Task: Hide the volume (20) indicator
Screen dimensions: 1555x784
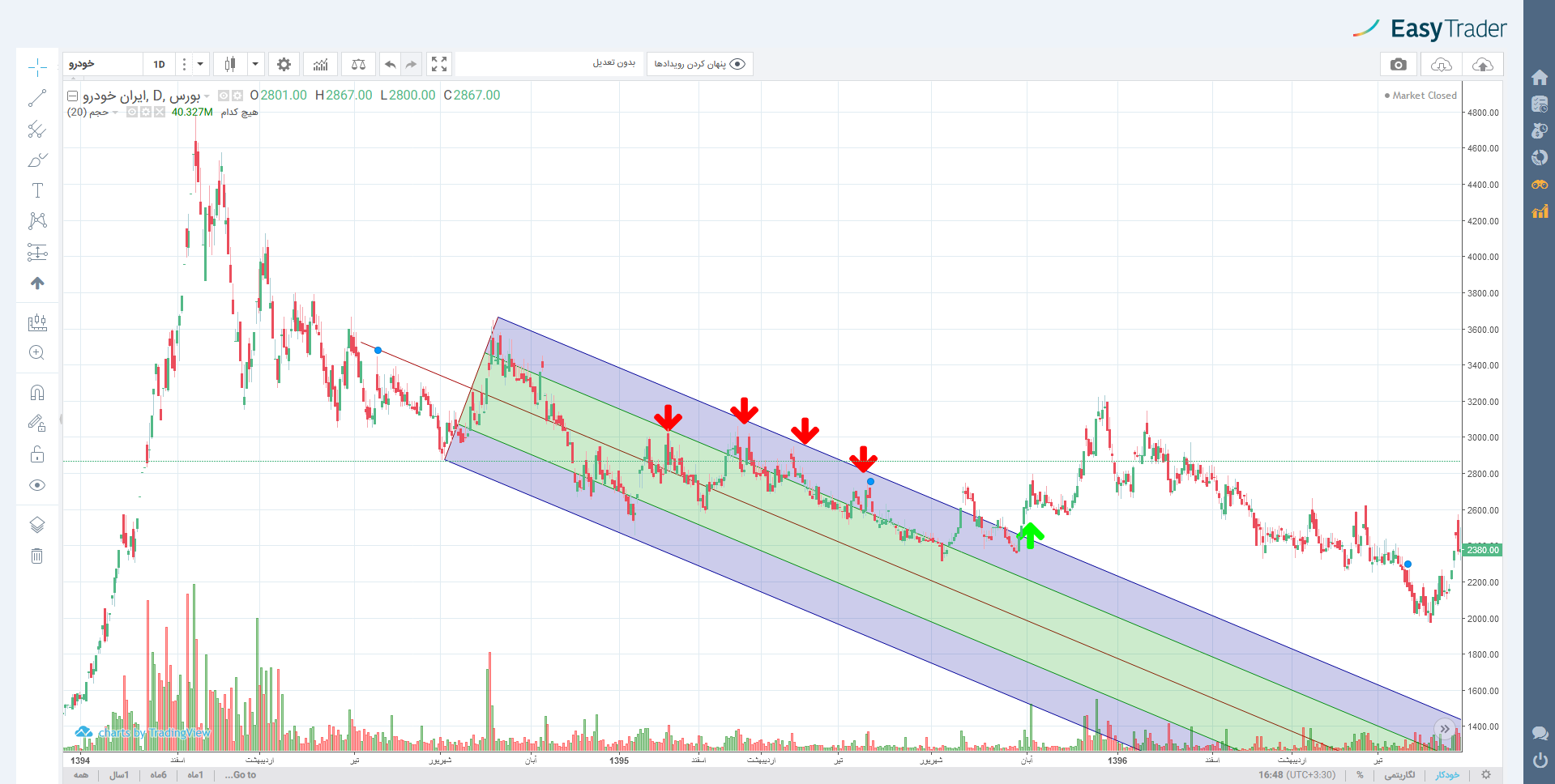Action: point(132,112)
